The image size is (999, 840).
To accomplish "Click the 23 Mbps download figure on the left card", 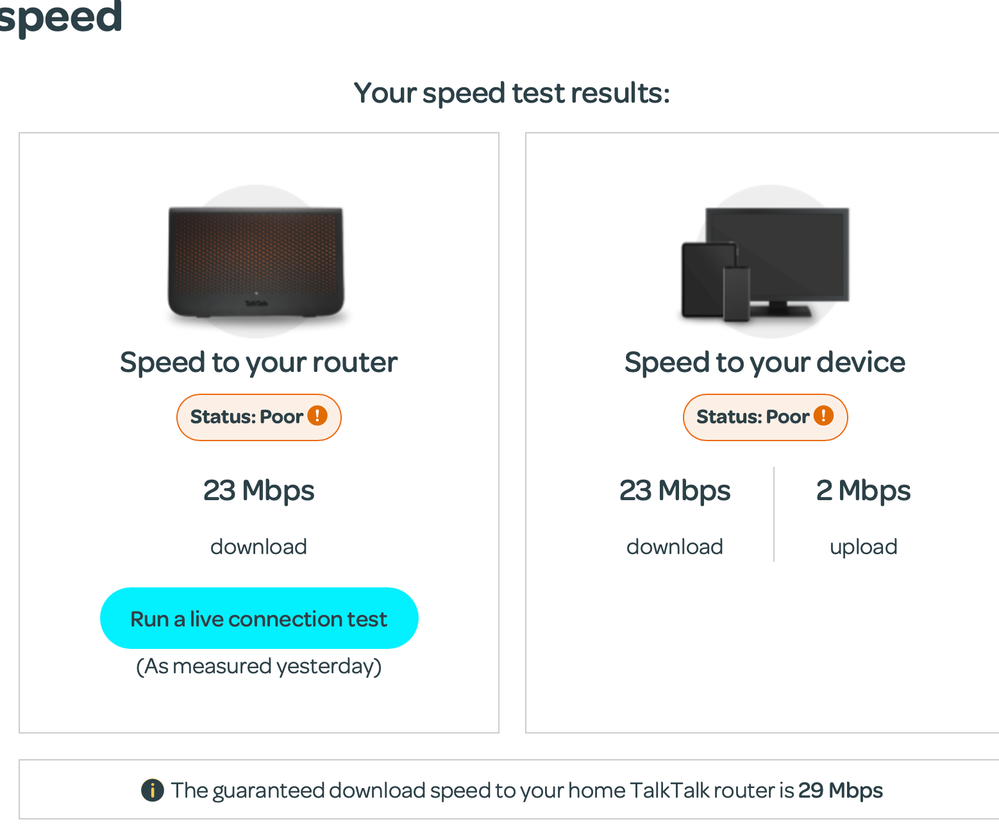I will 258,490.
